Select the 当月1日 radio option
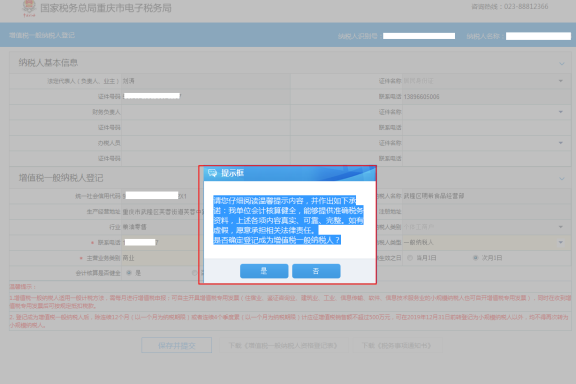The width and height of the screenshot is (576, 384). click(410, 258)
